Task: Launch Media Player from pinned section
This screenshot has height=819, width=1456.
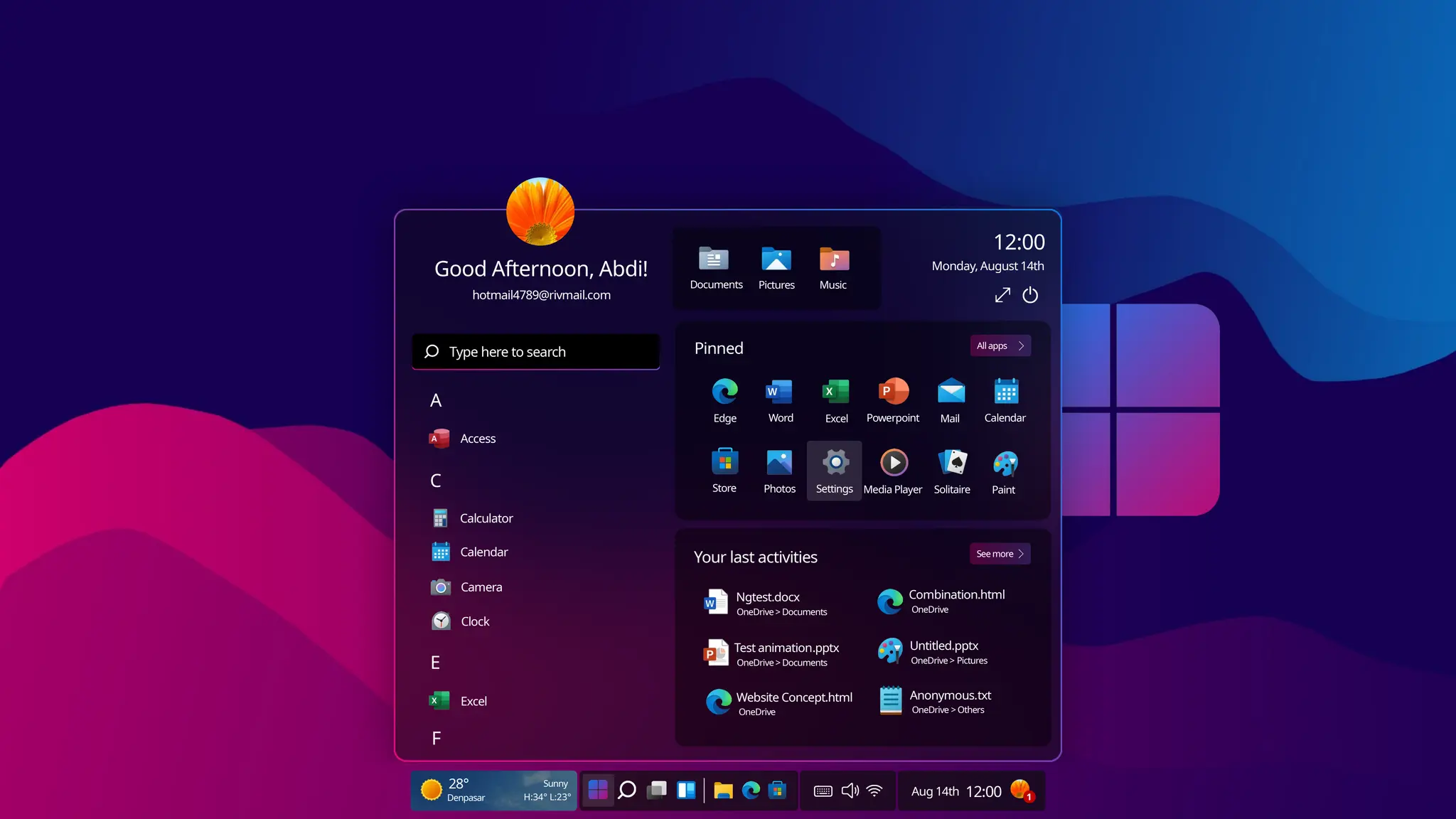Action: coord(893,471)
